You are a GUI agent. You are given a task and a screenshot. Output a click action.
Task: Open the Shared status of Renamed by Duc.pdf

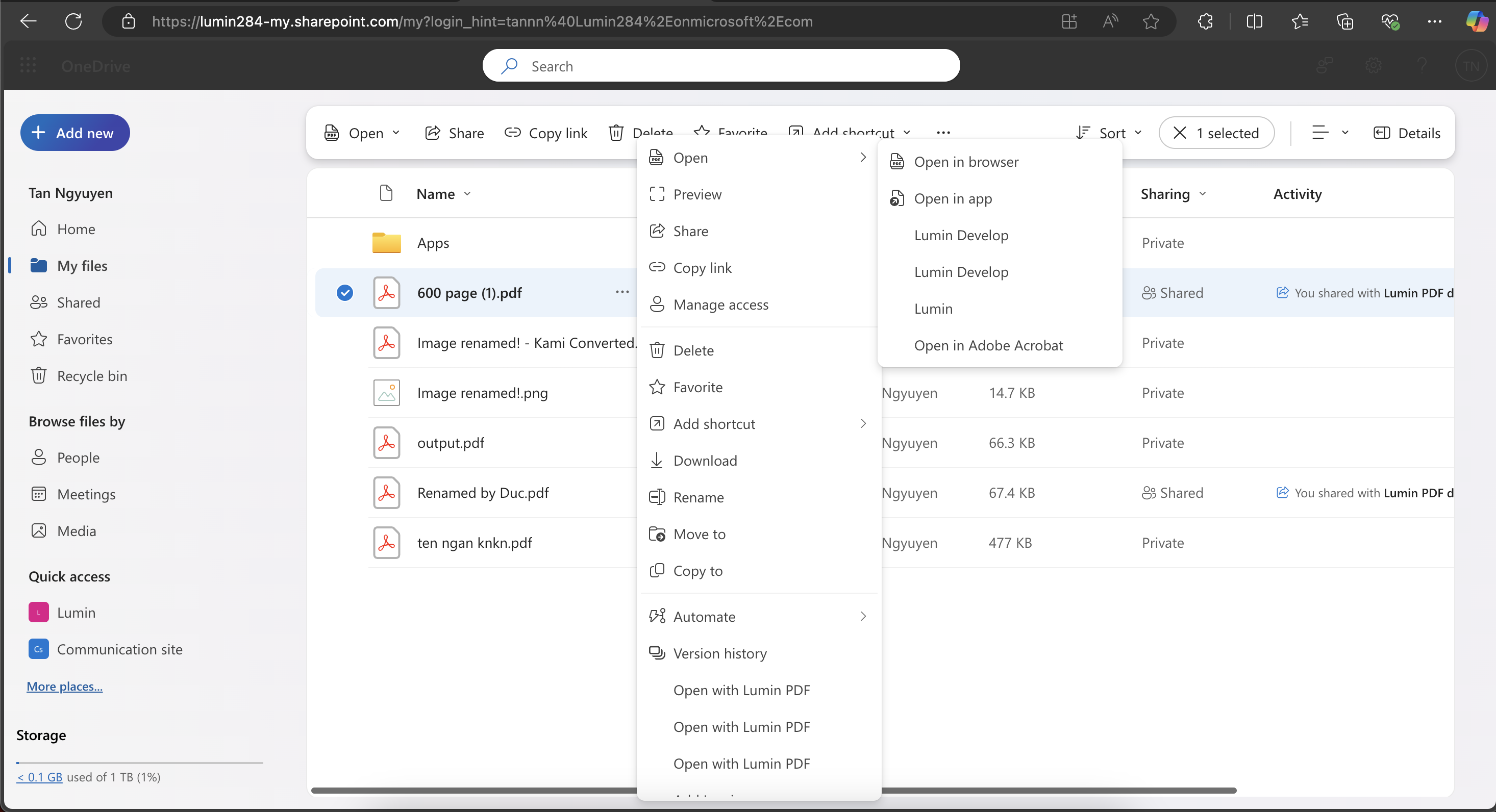[x=1172, y=492]
